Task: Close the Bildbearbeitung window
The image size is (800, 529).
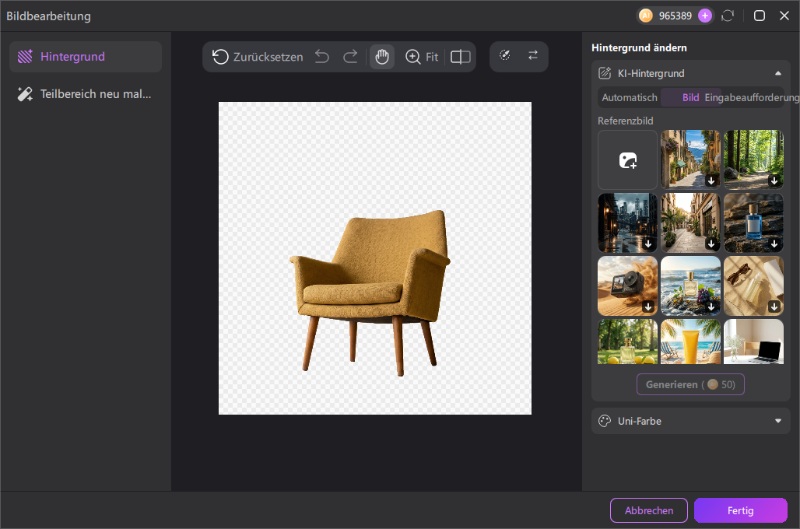Action: coord(784,16)
